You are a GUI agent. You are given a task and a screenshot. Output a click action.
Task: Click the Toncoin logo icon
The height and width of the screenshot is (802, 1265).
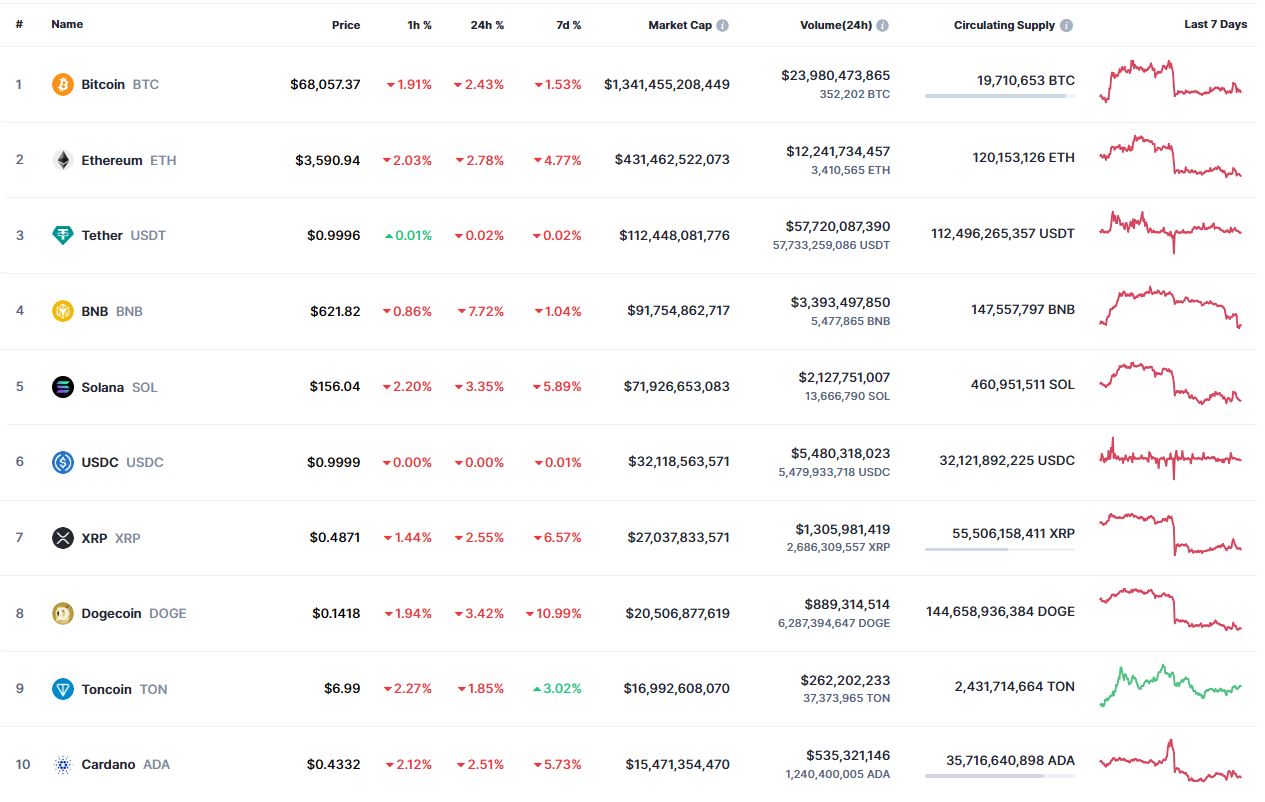63,689
